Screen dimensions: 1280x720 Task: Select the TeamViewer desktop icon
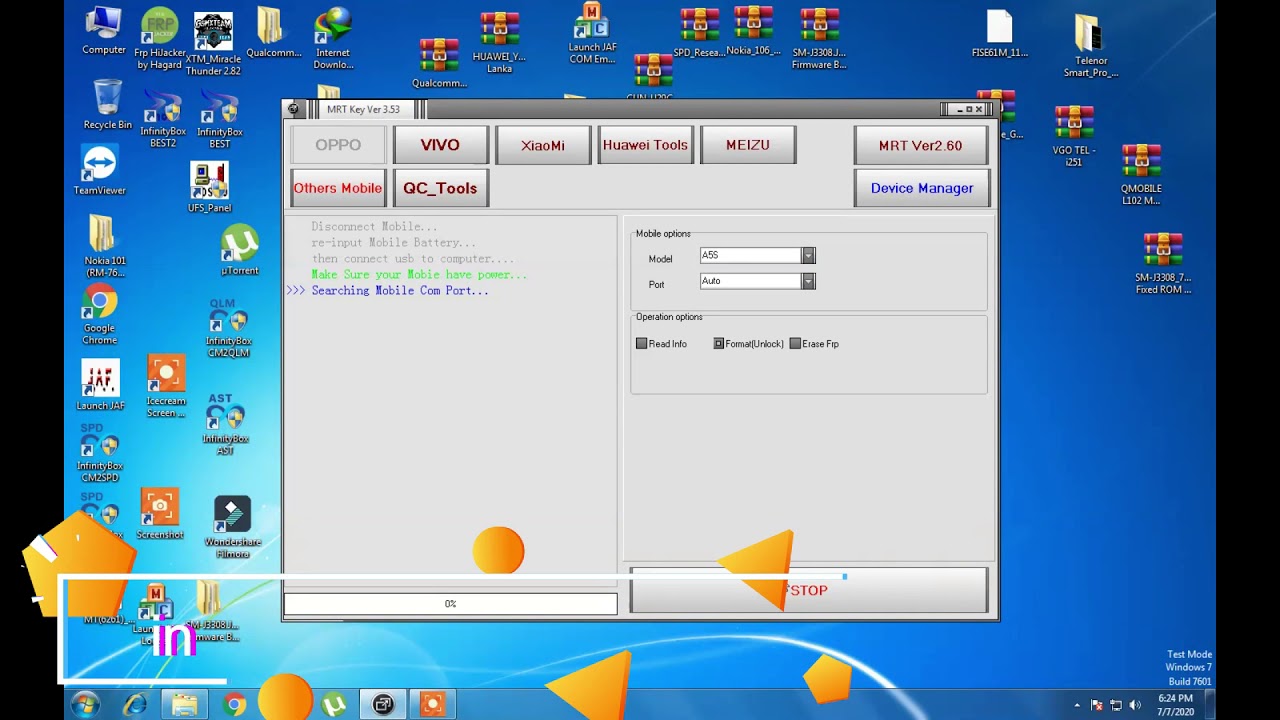pyautogui.click(x=99, y=170)
